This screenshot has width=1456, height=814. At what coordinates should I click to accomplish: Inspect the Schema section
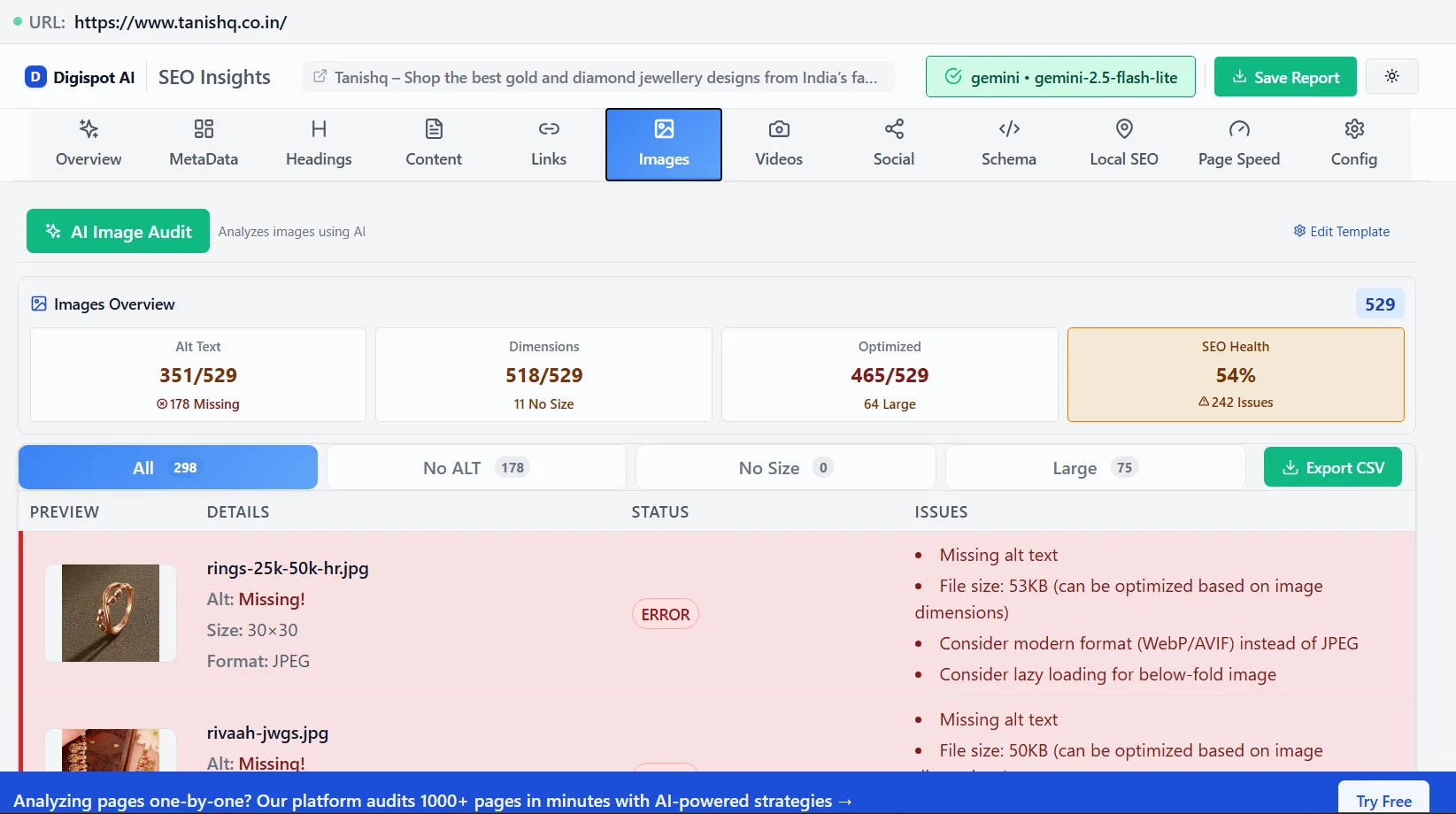1008,143
